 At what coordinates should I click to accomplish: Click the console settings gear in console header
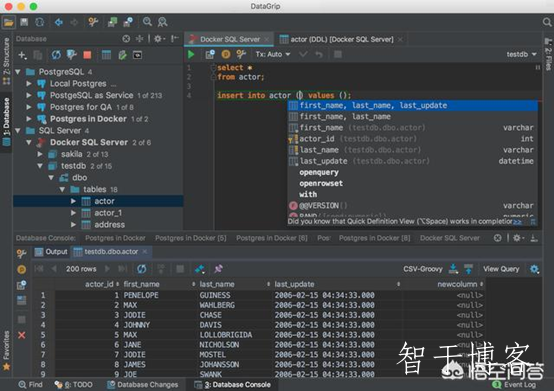[517, 238]
